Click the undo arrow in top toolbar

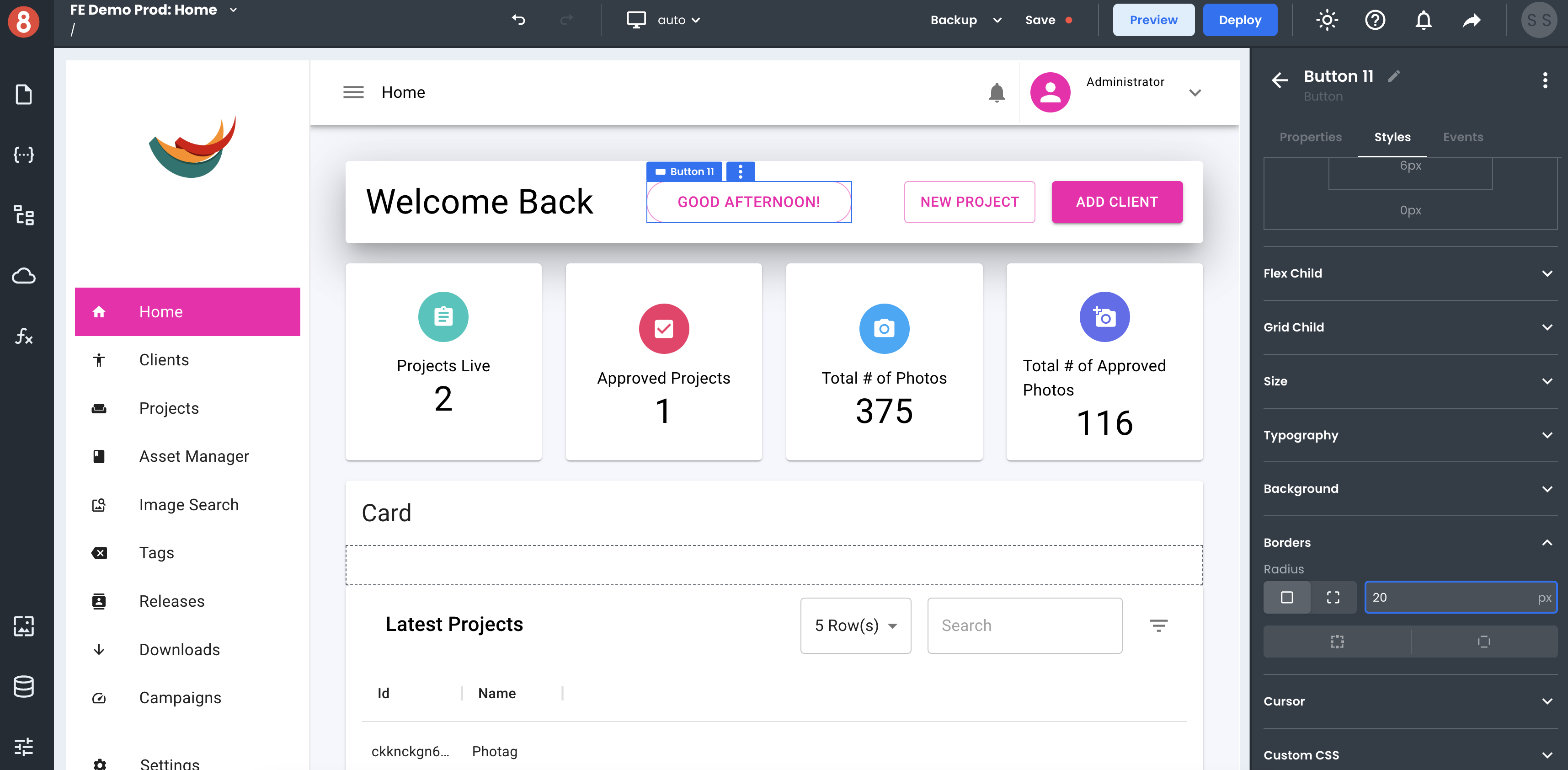tap(518, 20)
